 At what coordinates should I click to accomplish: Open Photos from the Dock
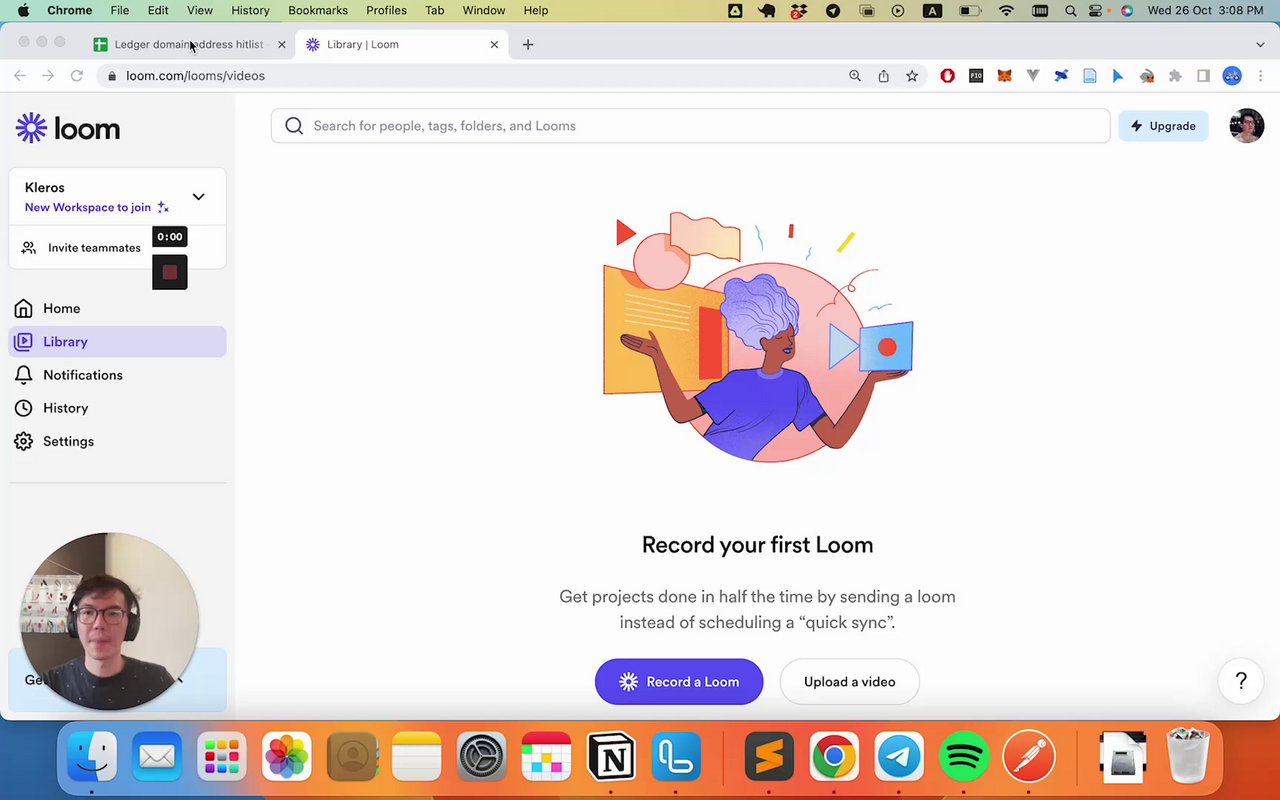pos(287,756)
